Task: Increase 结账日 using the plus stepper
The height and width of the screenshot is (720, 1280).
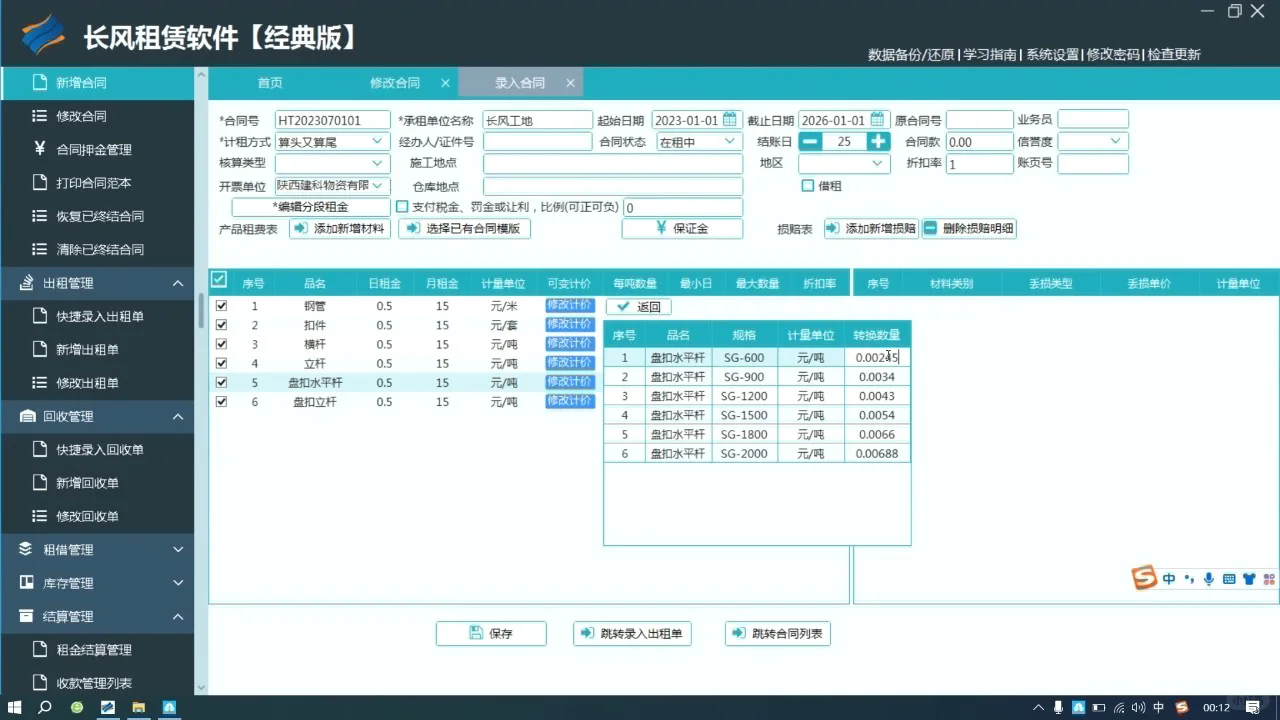Action: point(877,141)
